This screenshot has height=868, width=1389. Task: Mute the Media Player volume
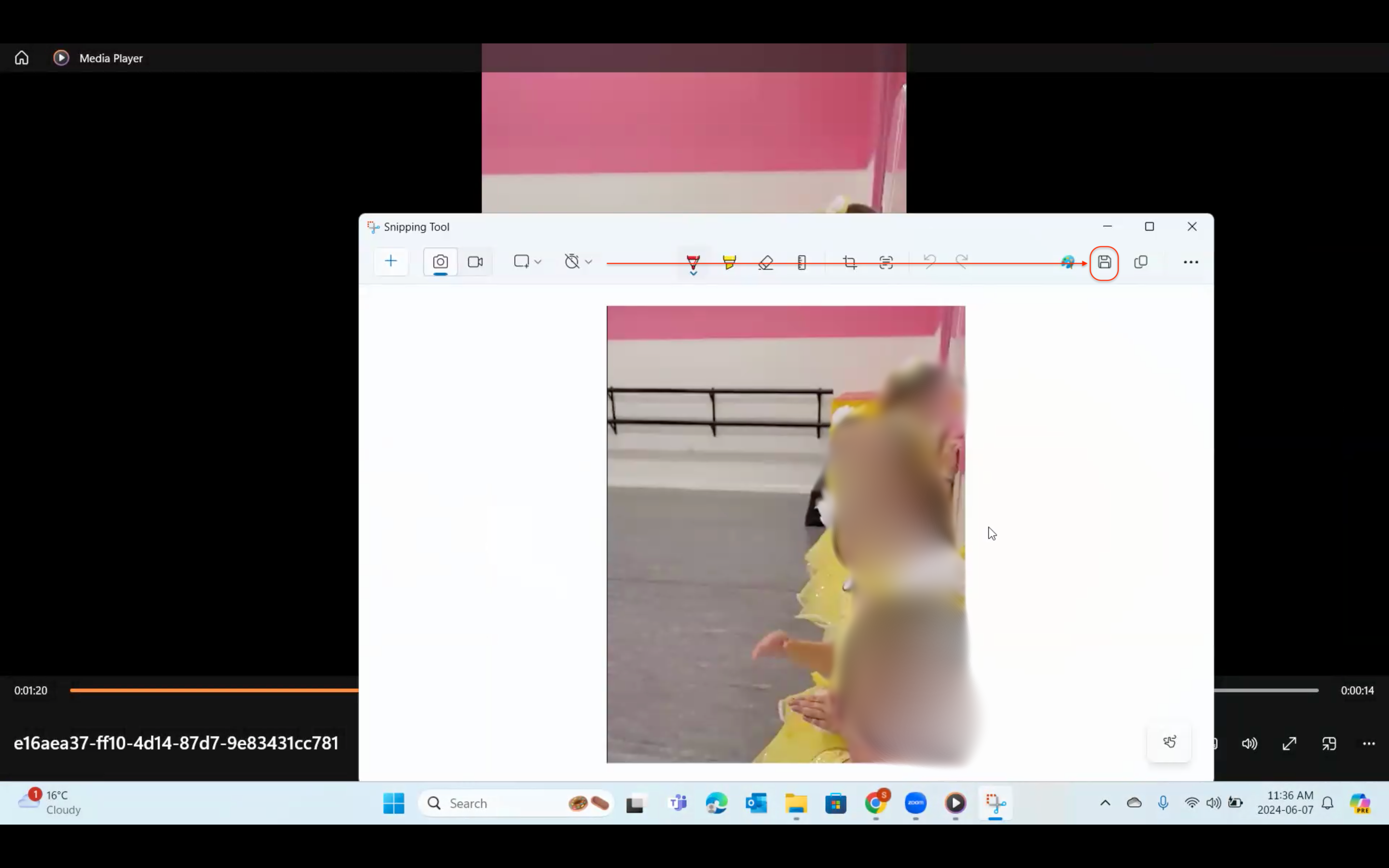click(1249, 744)
